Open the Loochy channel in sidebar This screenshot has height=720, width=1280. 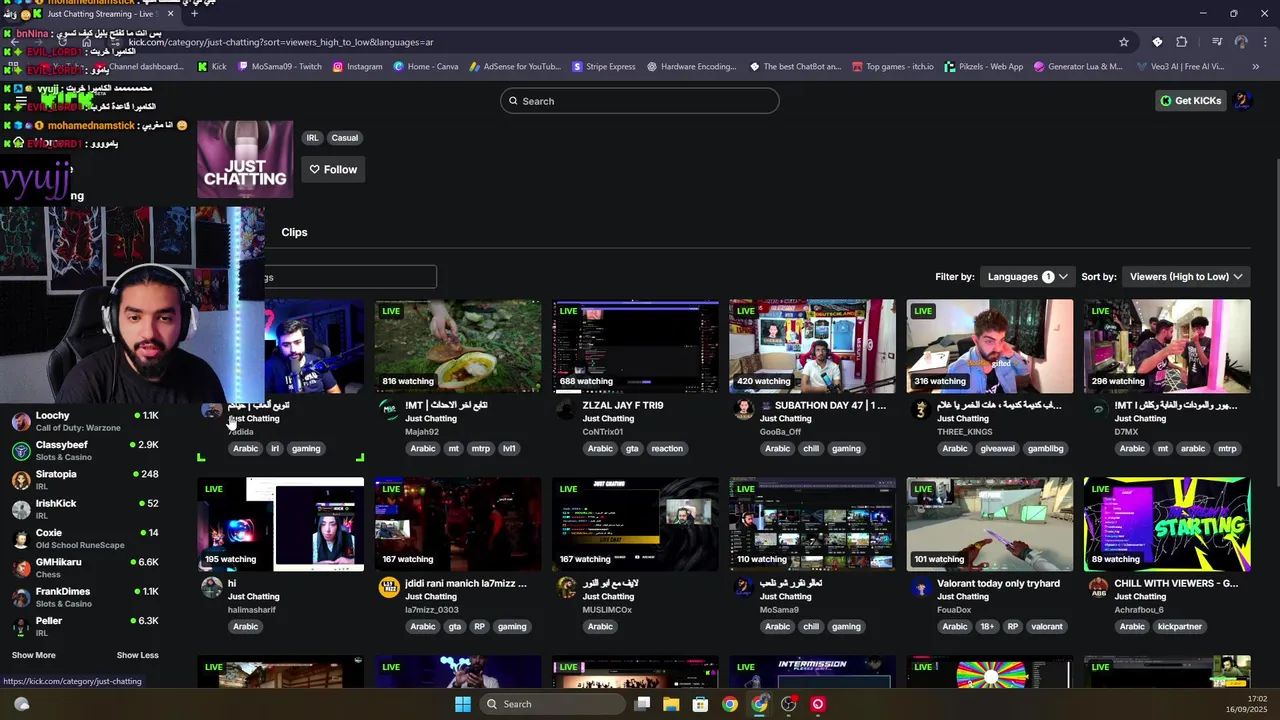tap(85, 421)
